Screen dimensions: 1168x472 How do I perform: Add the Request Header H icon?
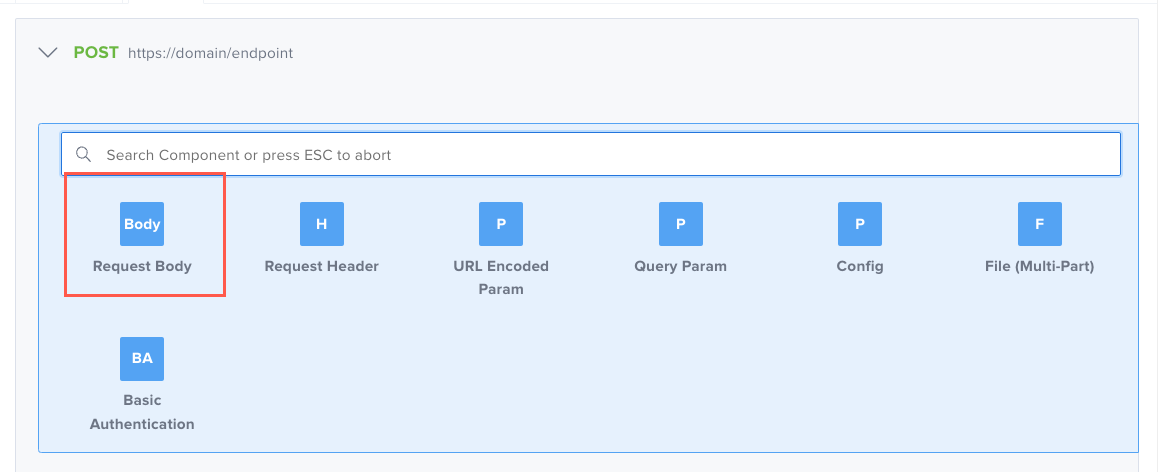point(321,224)
